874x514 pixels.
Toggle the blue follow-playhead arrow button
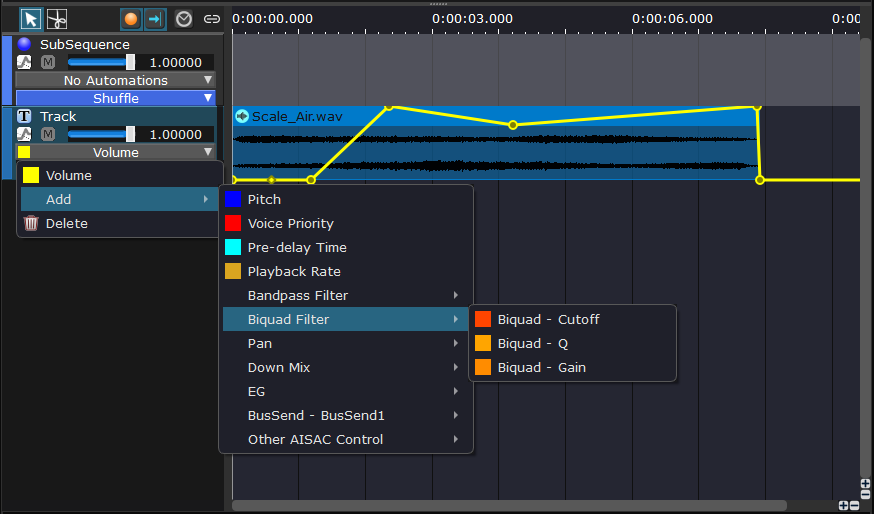pyautogui.click(x=155, y=19)
